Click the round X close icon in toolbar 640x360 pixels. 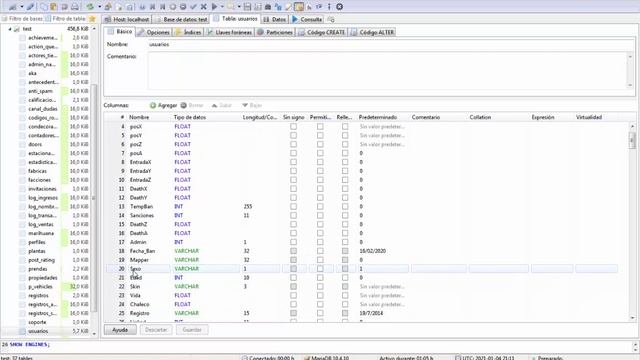tap(340, 7)
